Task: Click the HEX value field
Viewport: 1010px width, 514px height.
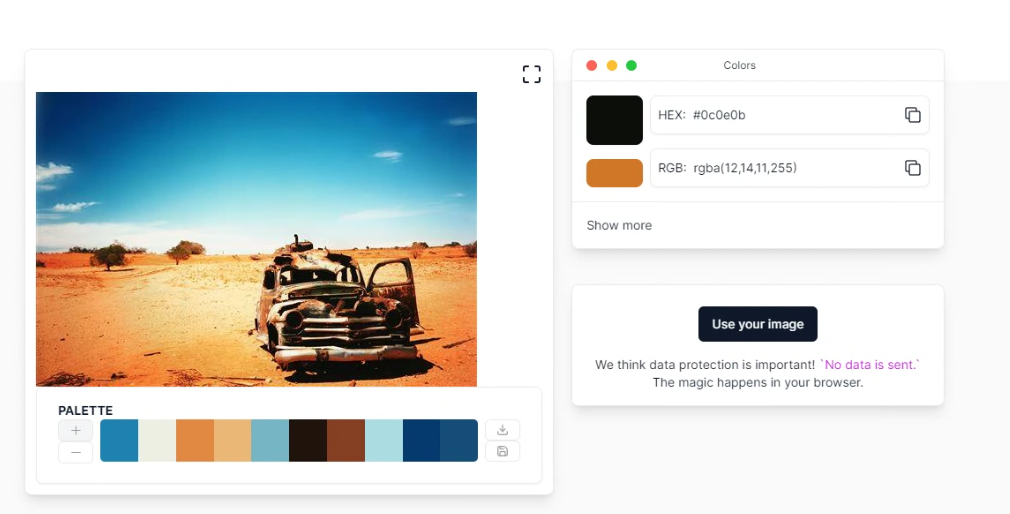Action: (775, 115)
